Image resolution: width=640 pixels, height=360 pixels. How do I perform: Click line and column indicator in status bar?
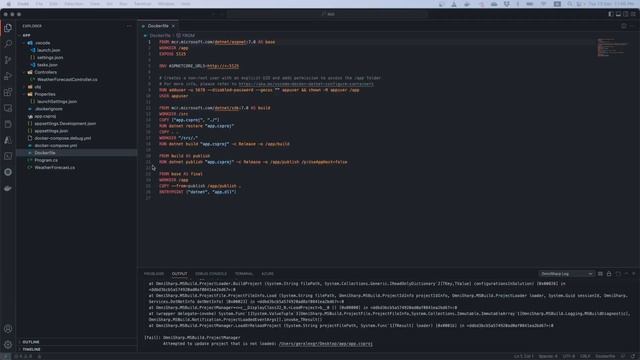tap(523, 356)
